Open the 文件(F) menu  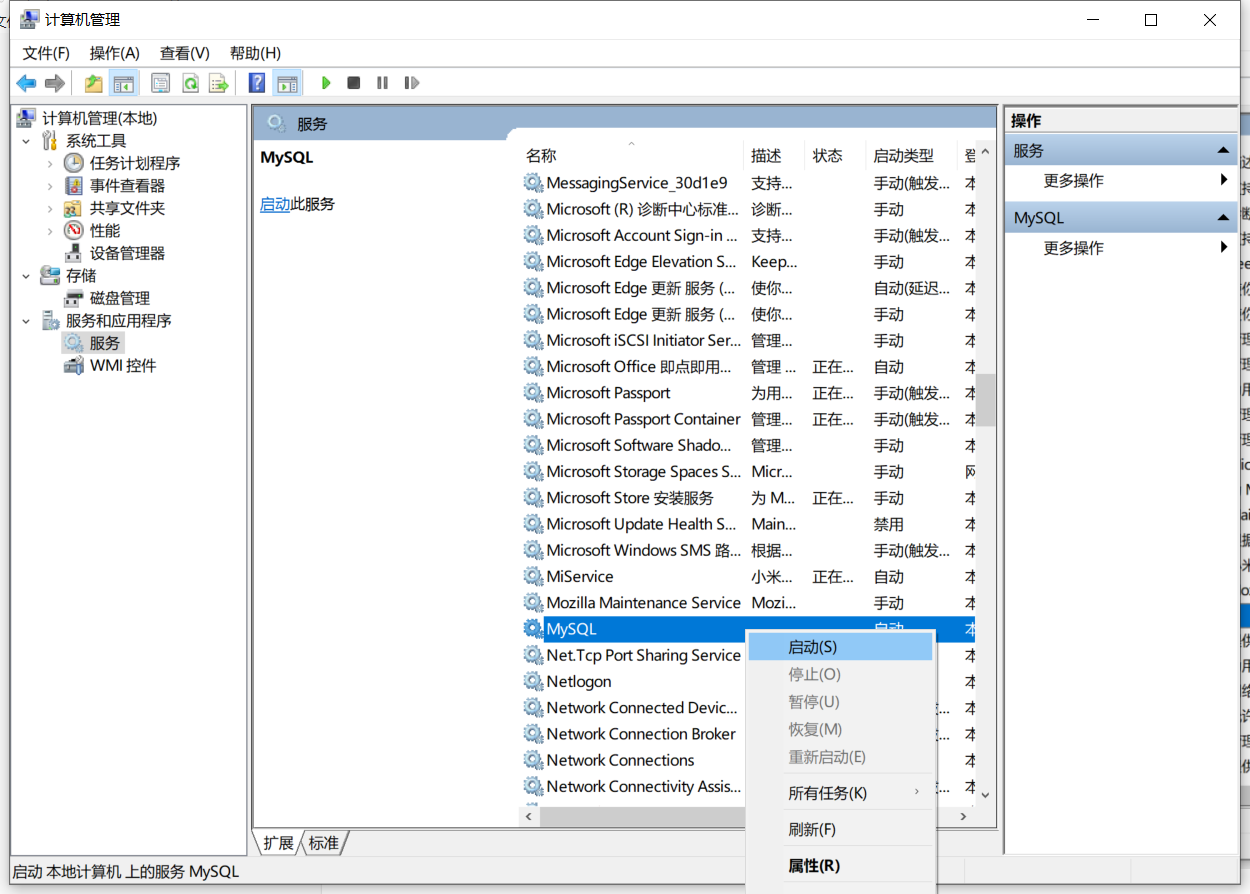(46, 53)
